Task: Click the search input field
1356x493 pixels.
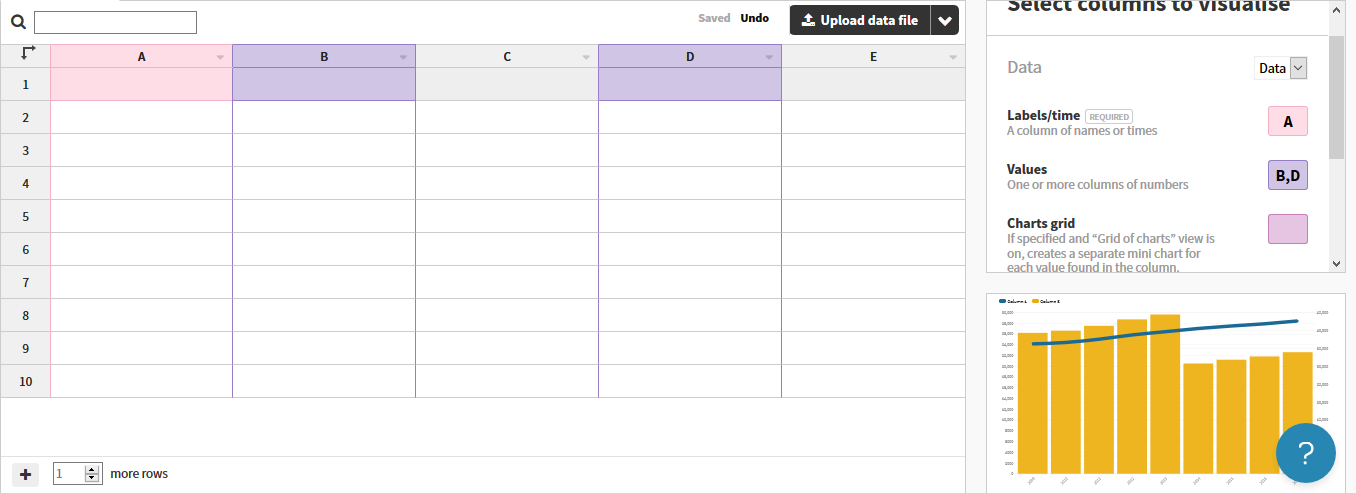Action: [115, 22]
